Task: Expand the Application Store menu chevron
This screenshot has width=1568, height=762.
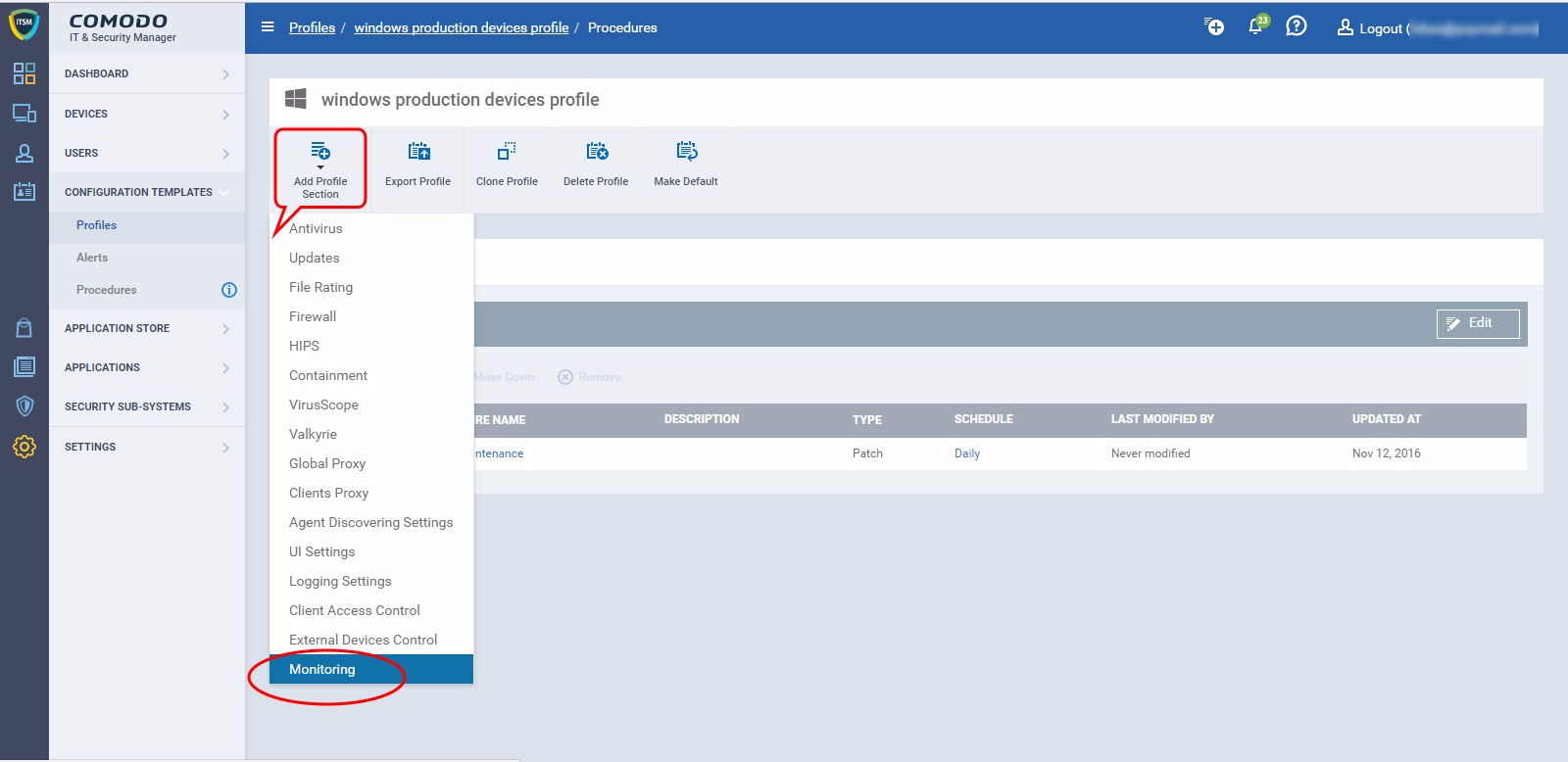Action: point(226,329)
